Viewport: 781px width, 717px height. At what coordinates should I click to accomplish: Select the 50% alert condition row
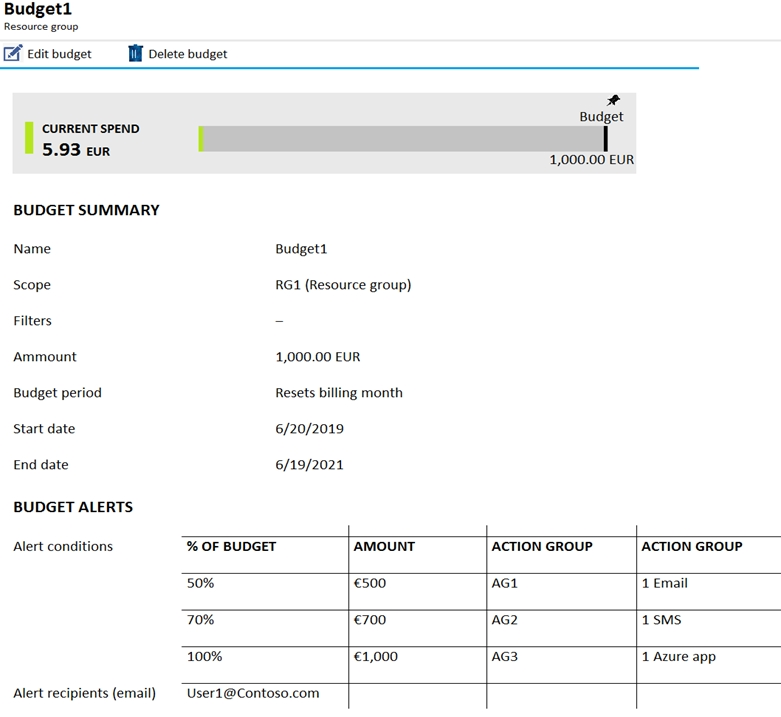coord(481,592)
